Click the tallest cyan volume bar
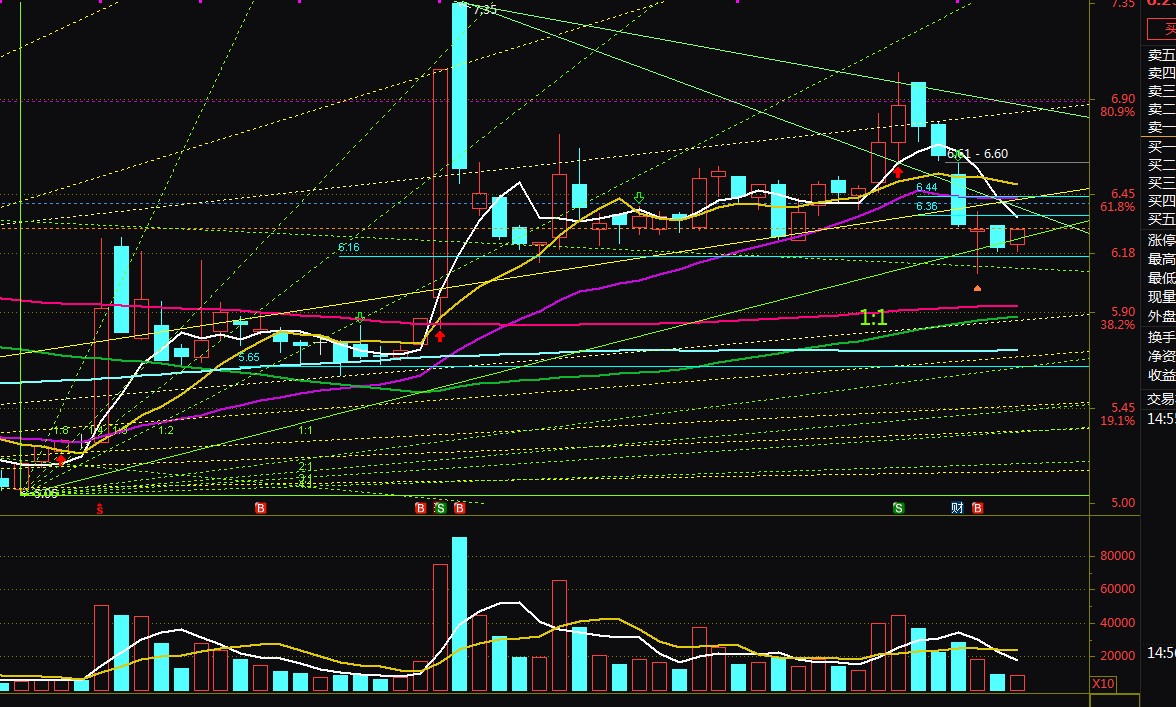Viewport: 1176px width, 707px height. [459, 613]
